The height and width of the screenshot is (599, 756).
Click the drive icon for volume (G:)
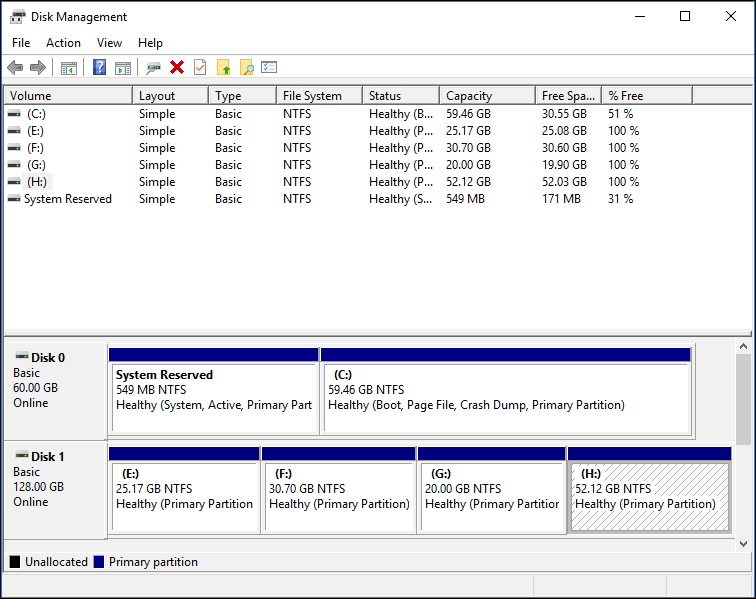pyautogui.click(x=14, y=165)
